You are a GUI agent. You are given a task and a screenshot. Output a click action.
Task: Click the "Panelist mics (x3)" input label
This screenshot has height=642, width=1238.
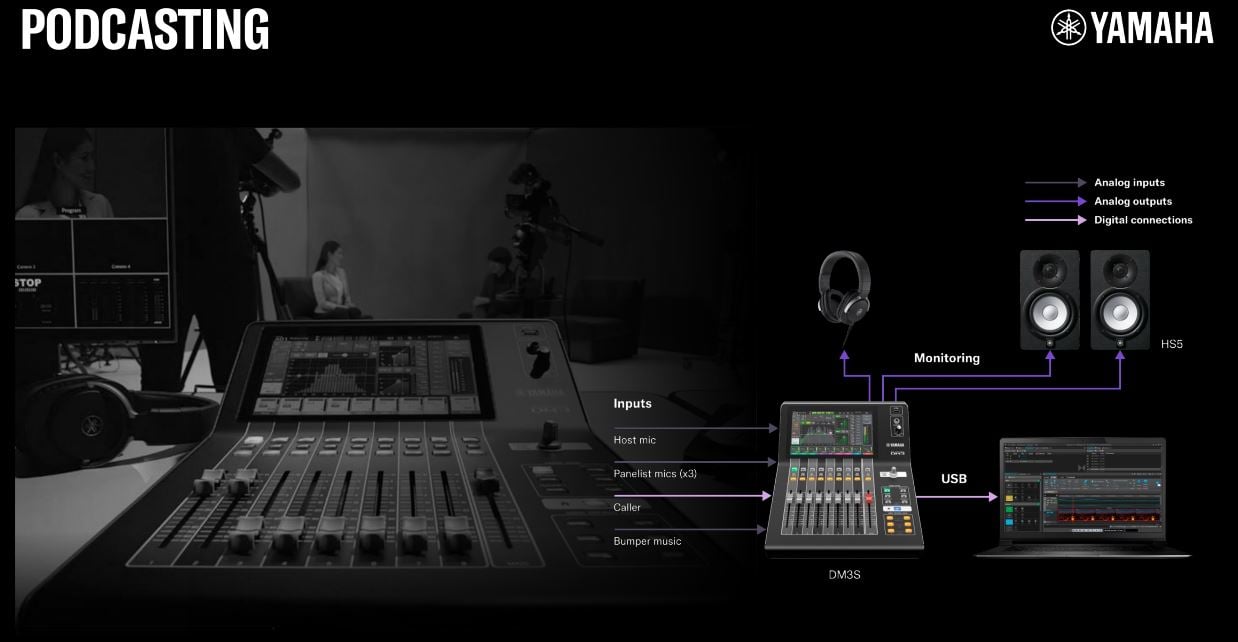[655, 473]
